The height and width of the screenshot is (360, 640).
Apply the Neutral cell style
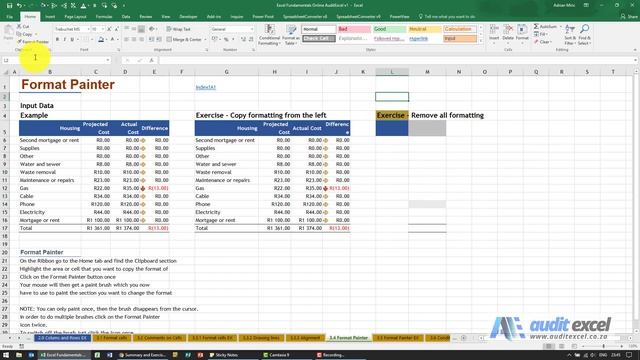pyautogui.click(x=425, y=29)
